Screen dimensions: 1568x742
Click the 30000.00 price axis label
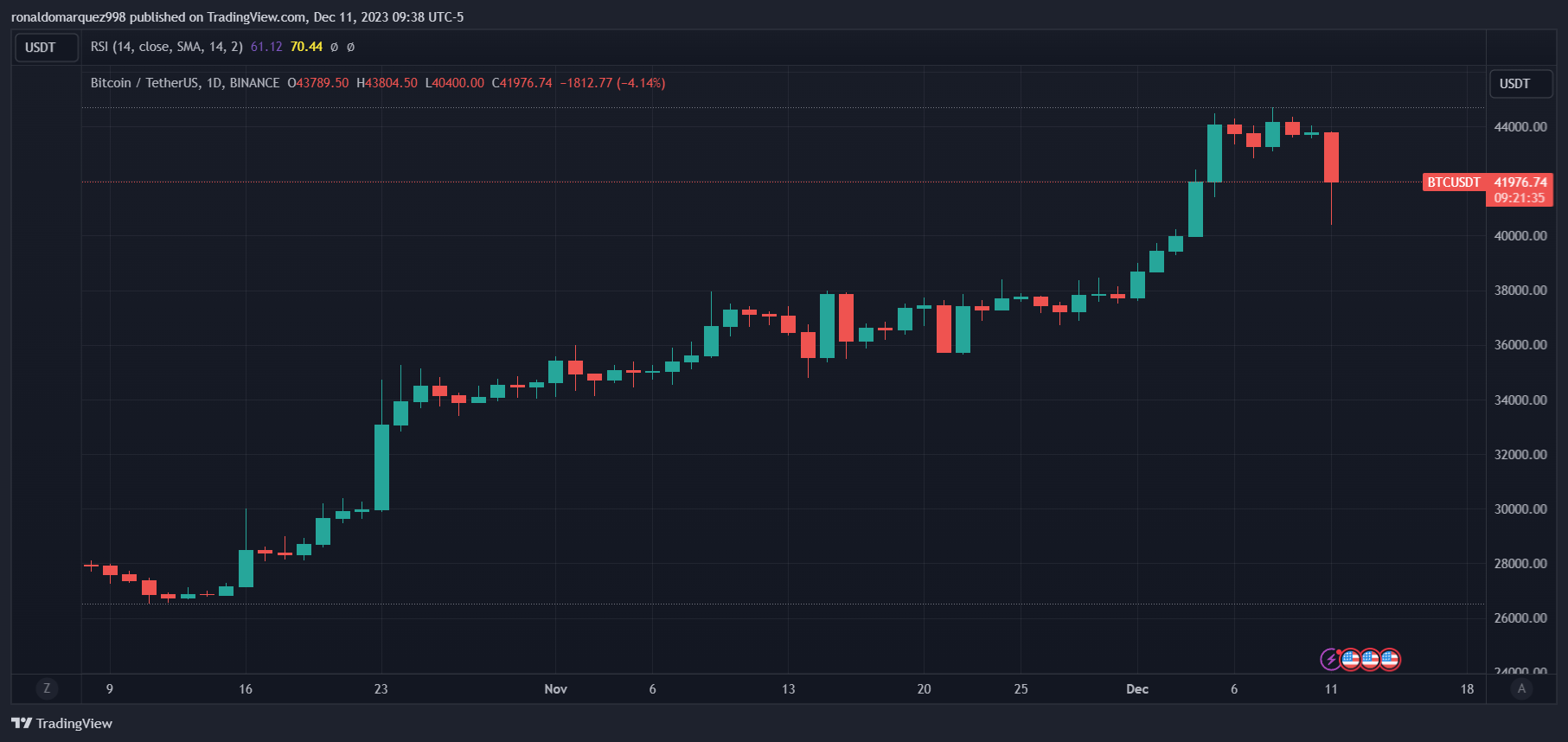[x=1520, y=509]
